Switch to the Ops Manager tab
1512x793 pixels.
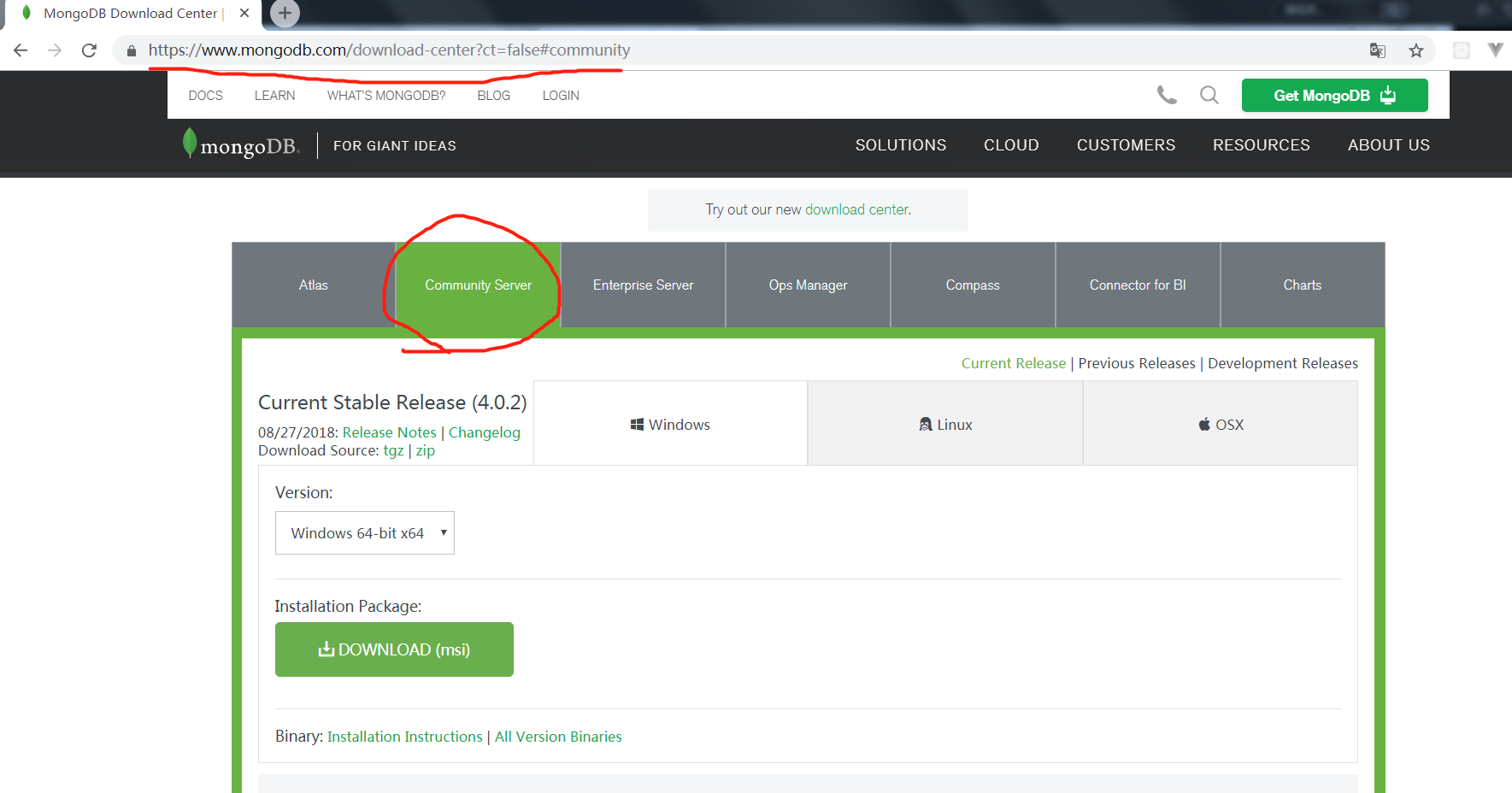(808, 285)
